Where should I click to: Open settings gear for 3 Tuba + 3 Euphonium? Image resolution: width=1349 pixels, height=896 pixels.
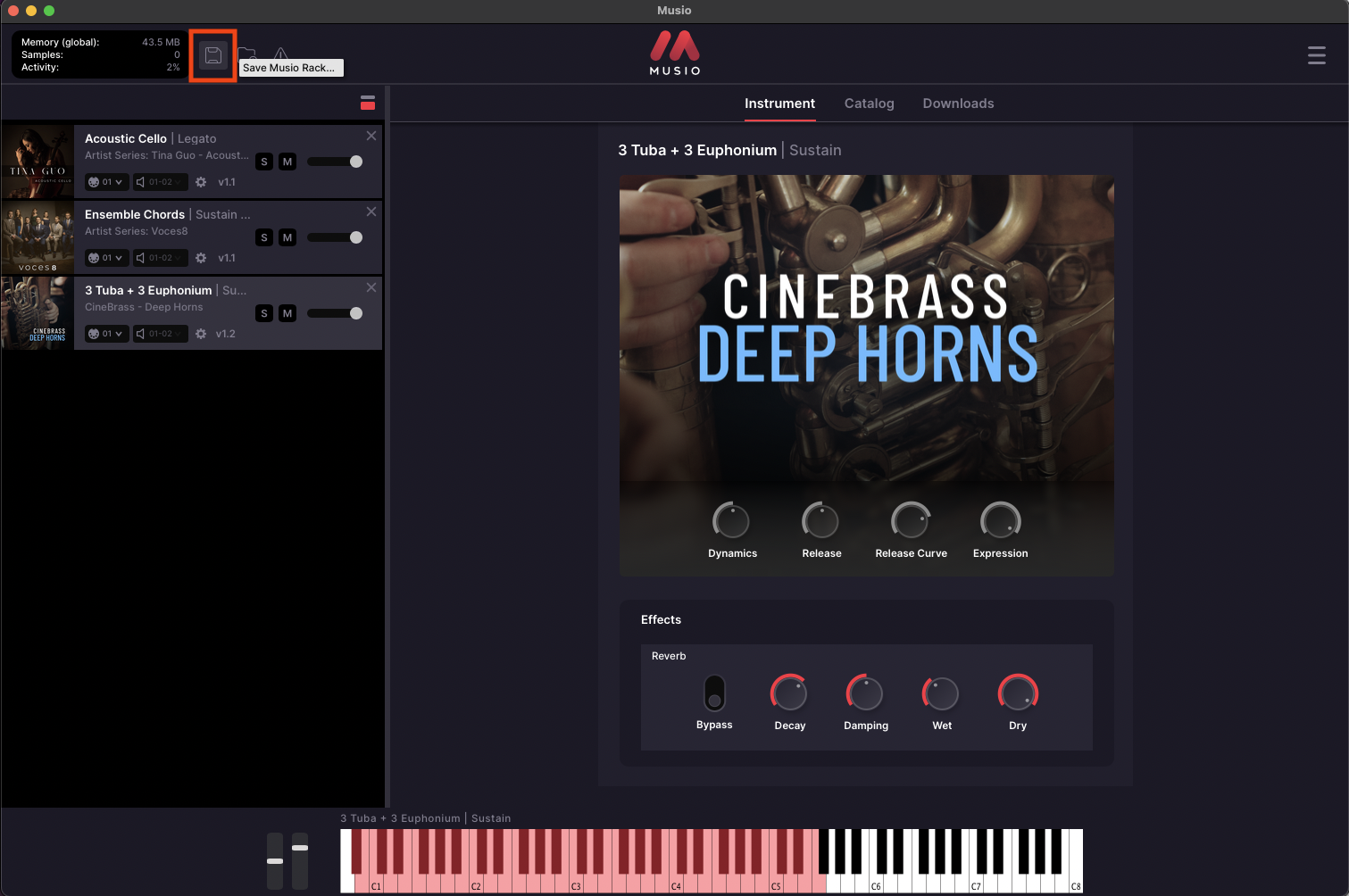201,334
